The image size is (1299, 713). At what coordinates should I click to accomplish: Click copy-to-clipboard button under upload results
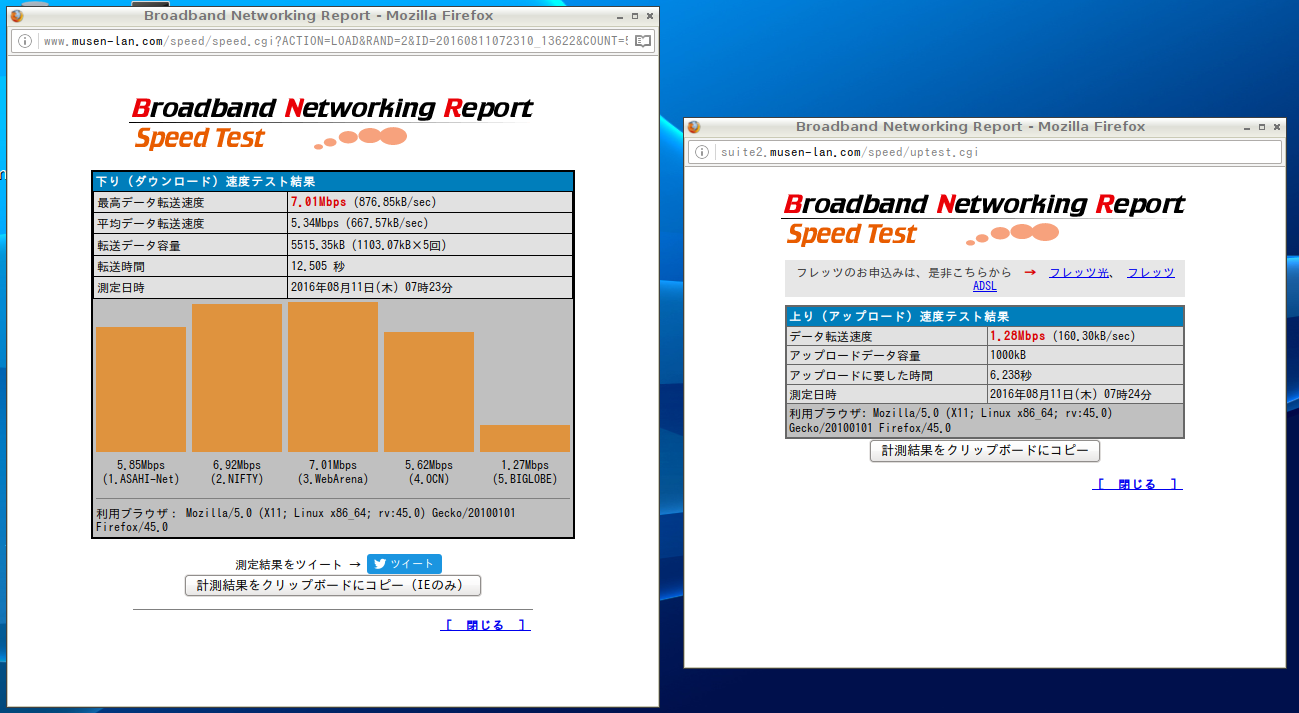click(x=985, y=451)
